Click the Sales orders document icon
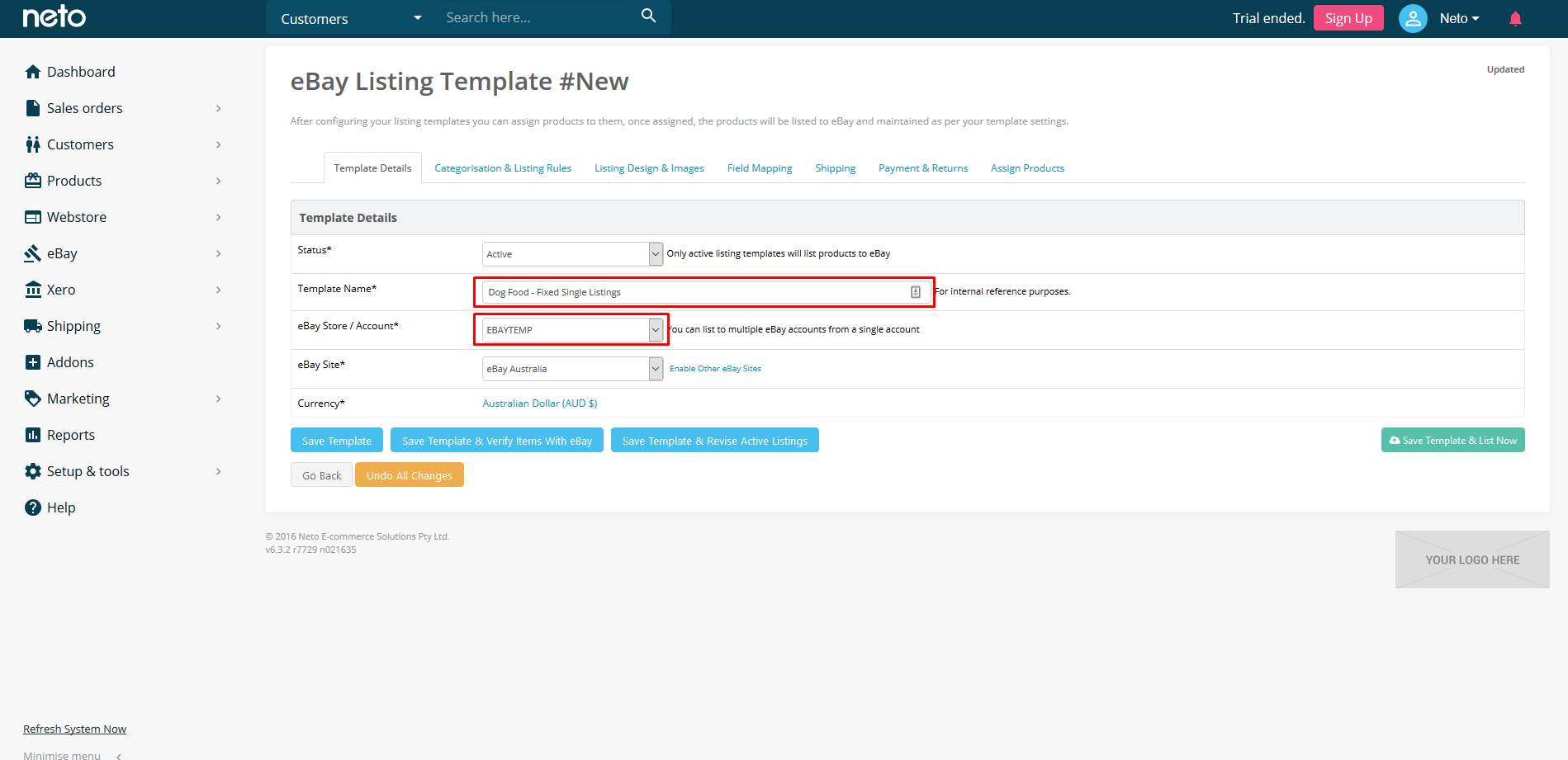Viewport: 1568px width, 760px height. click(x=33, y=108)
